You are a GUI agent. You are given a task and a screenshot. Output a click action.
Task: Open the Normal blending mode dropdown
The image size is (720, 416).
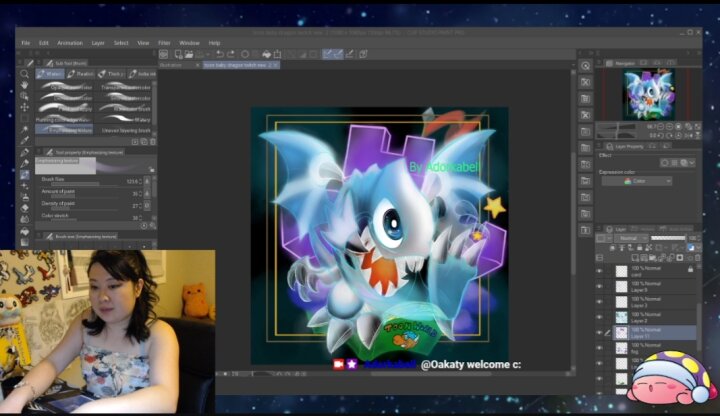coord(631,238)
